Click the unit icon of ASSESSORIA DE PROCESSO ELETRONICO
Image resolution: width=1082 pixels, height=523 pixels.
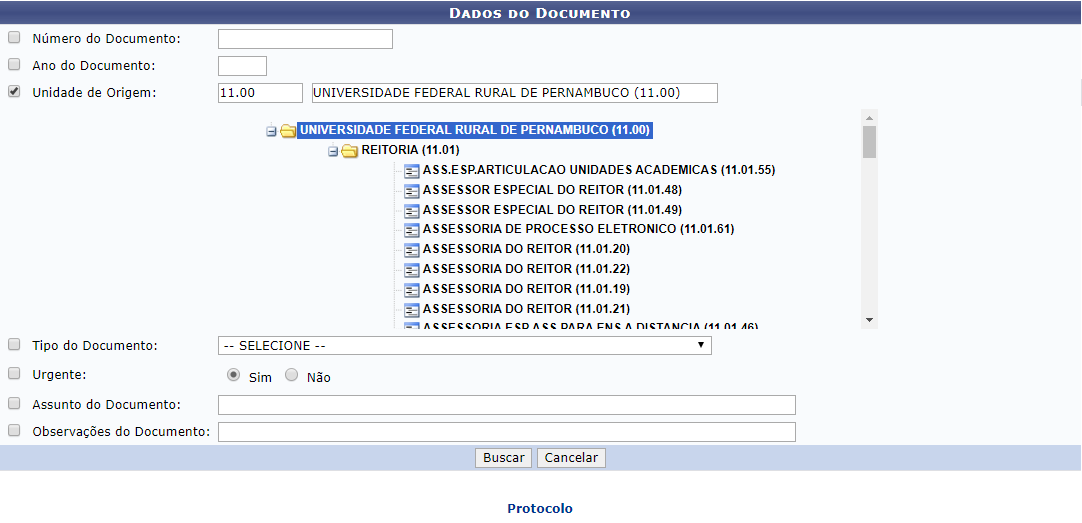pos(412,230)
